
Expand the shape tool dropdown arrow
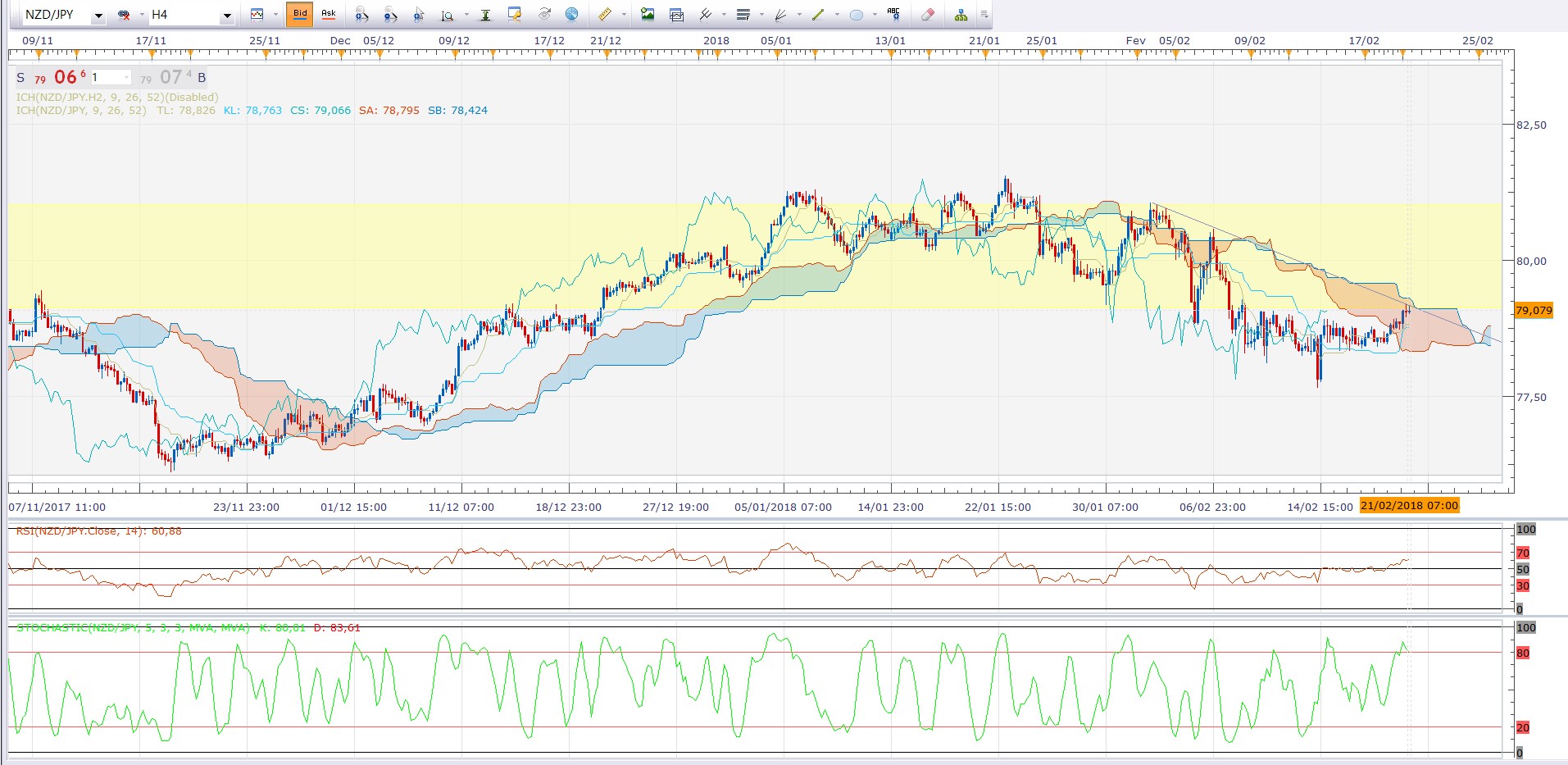(x=875, y=15)
